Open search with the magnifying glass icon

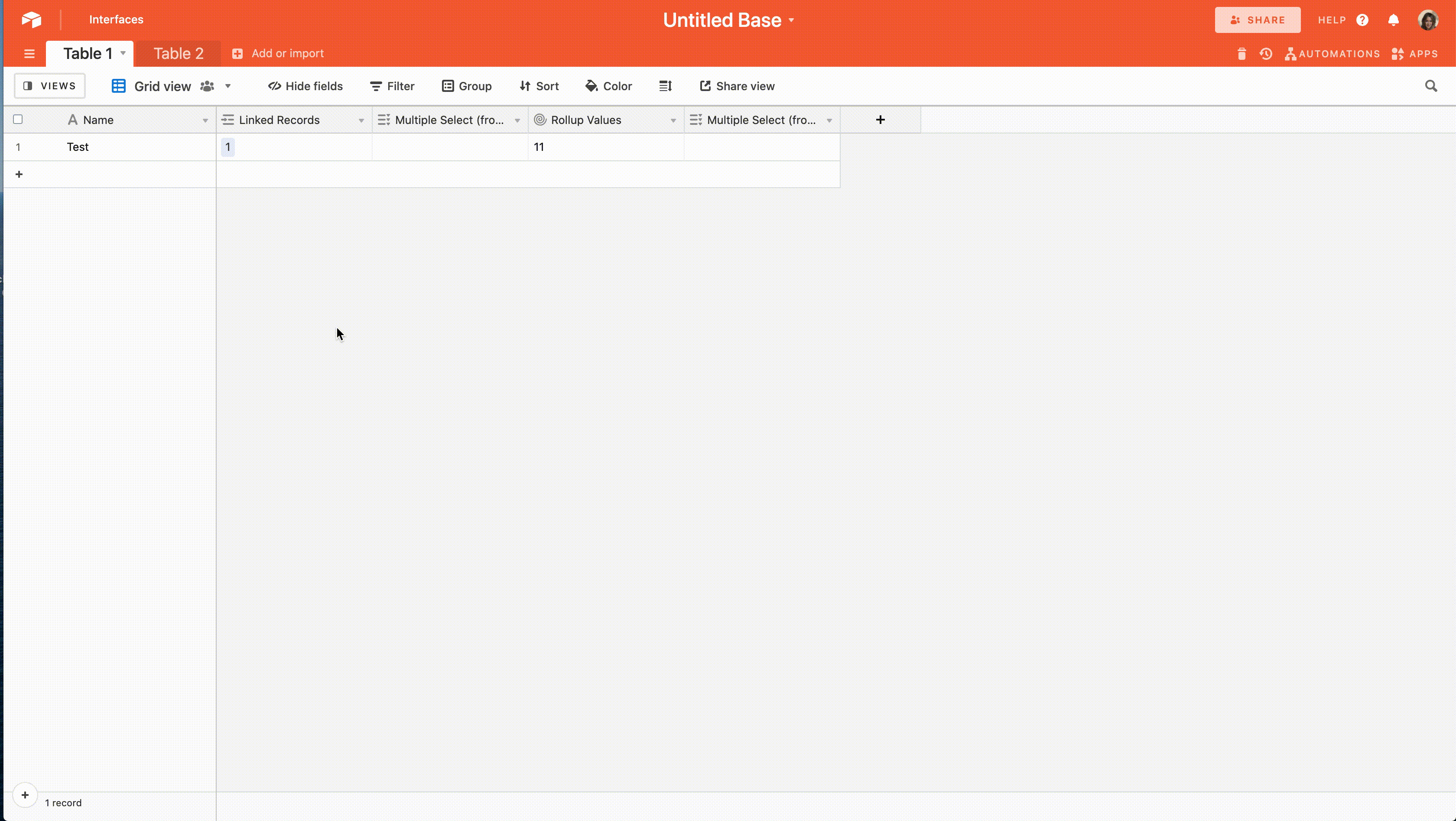[1430, 86]
